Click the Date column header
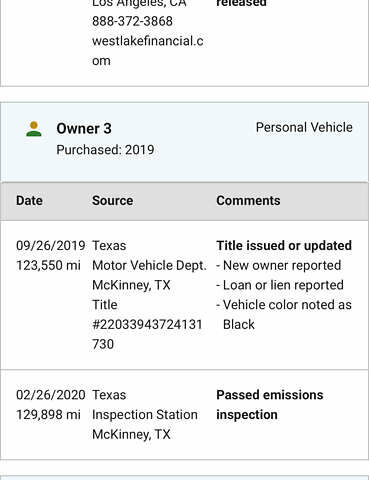Image resolution: width=369 pixels, height=480 pixels. point(29,201)
